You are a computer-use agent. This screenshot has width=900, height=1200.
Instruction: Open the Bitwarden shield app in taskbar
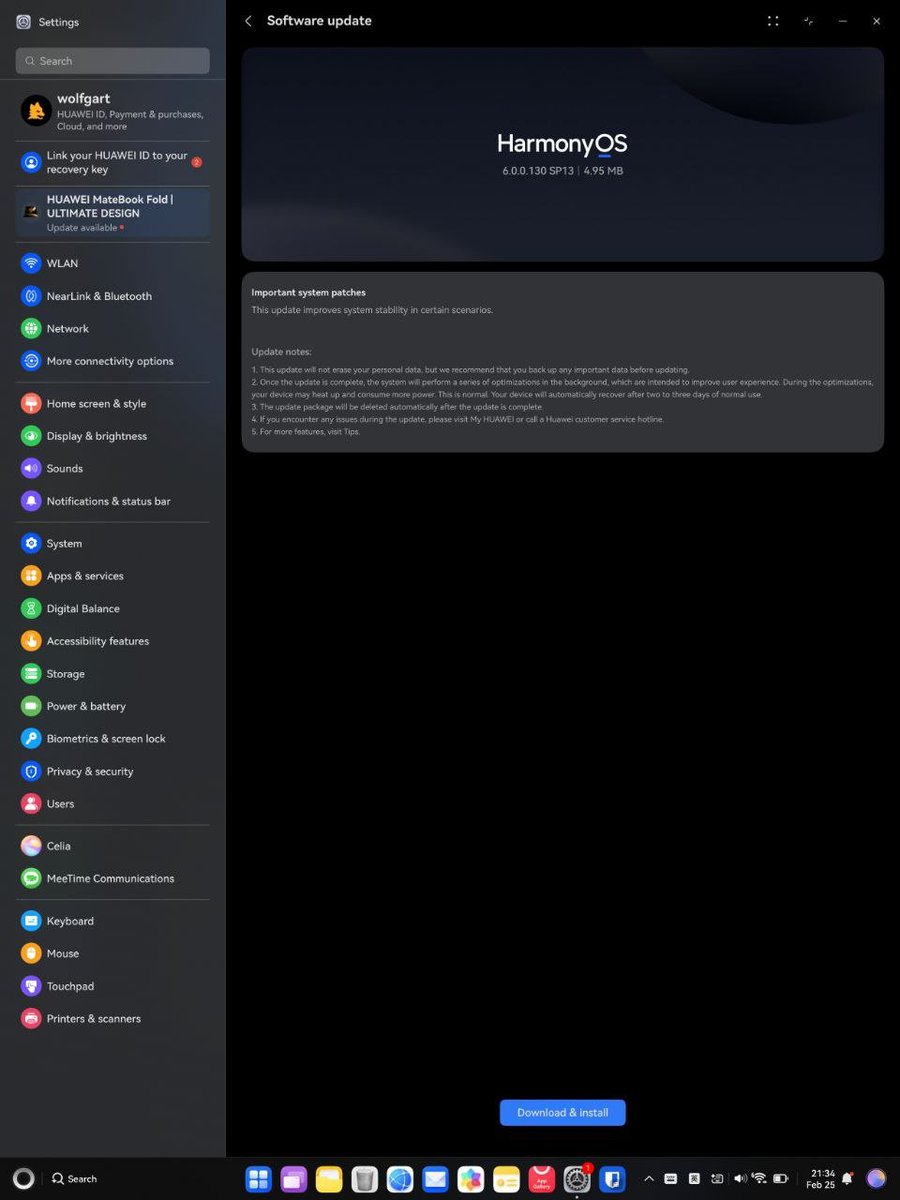coord(613,1179)
